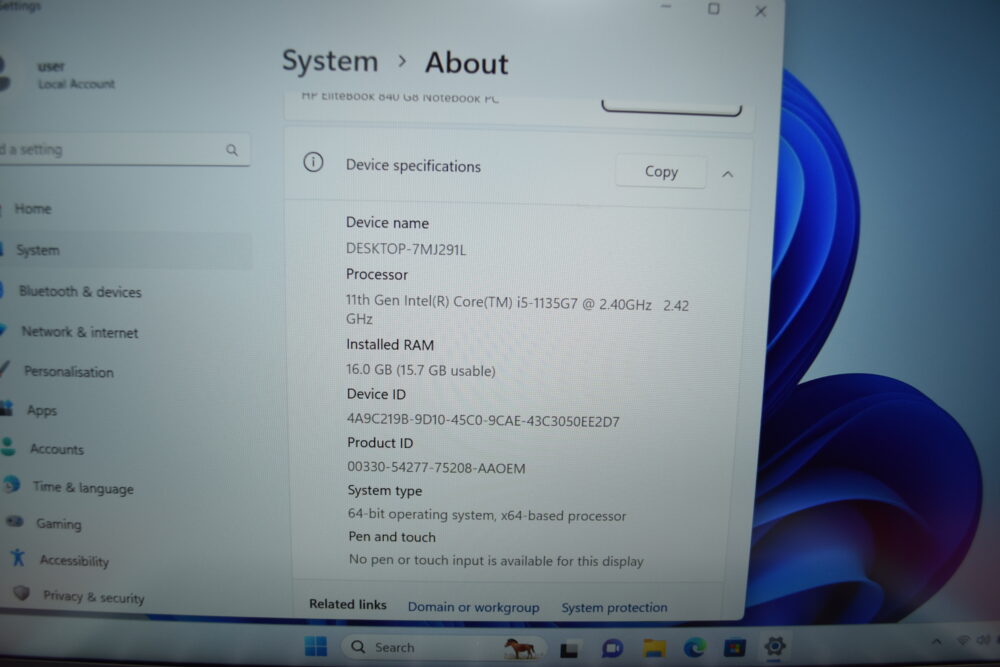Open Gaming settings

coord(59,524)
